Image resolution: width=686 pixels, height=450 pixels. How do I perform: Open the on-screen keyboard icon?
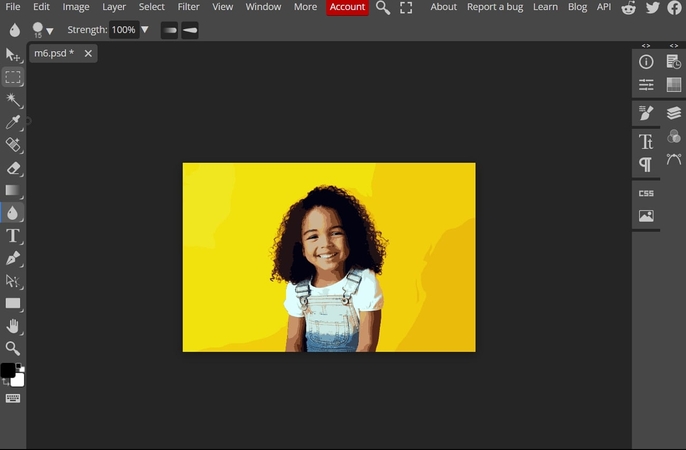(x=13, y=398)
